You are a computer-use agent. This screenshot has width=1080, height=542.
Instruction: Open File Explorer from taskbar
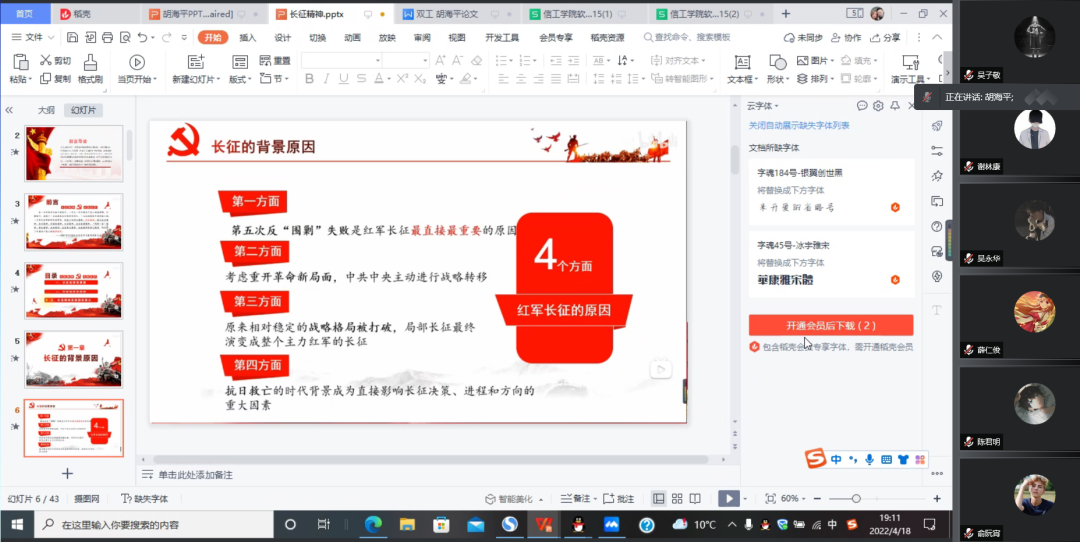[407, 525]
